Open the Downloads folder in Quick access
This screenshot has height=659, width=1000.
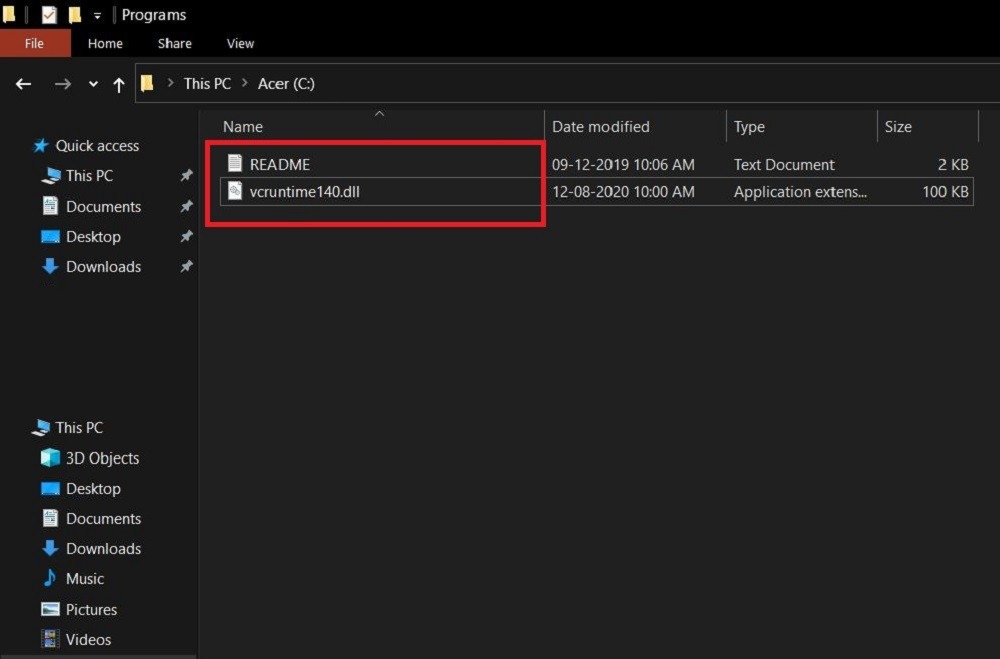pyautogui.click(x=101, y=266)
